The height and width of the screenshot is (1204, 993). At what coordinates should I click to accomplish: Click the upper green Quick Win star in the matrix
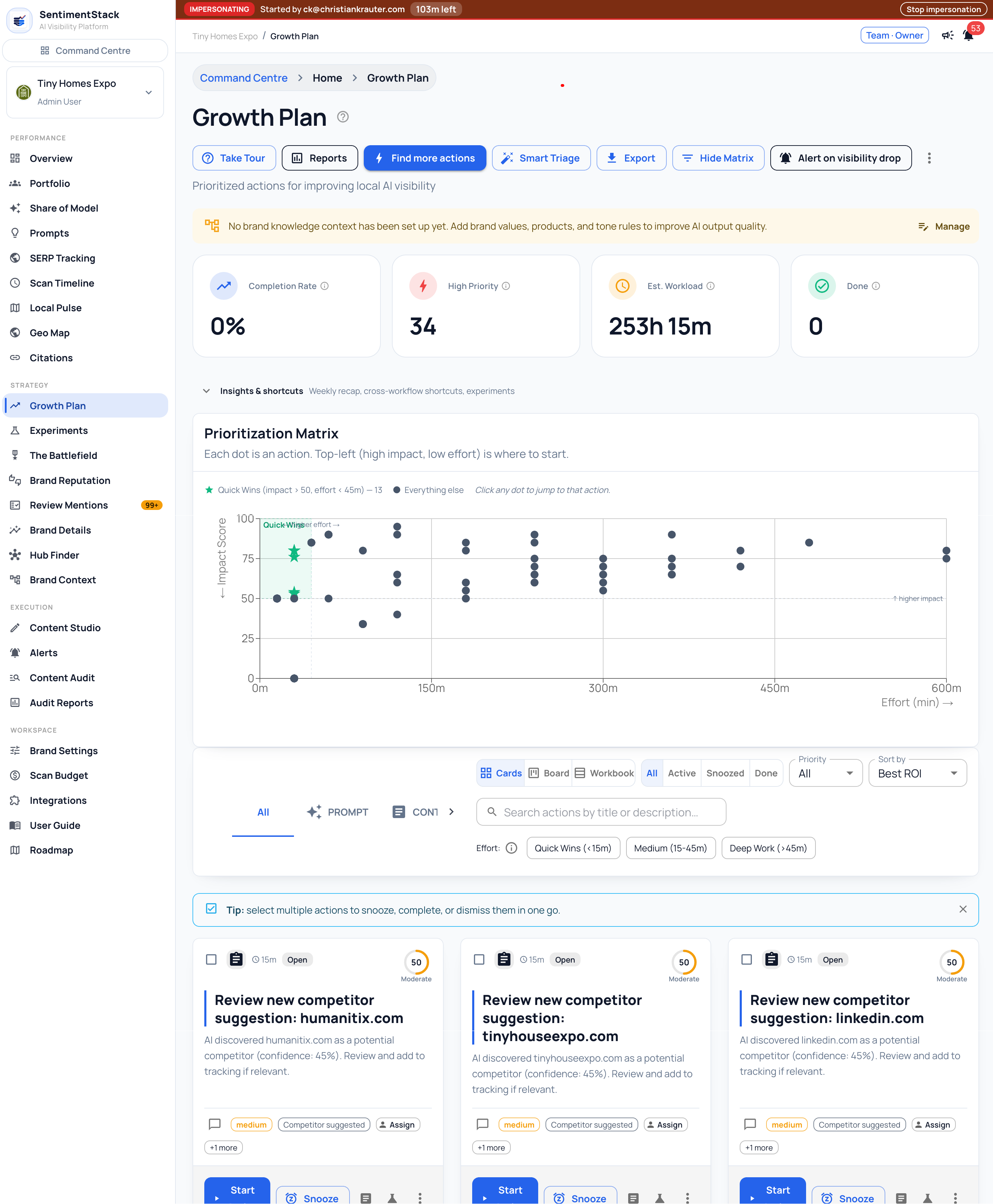pos(294,553)
